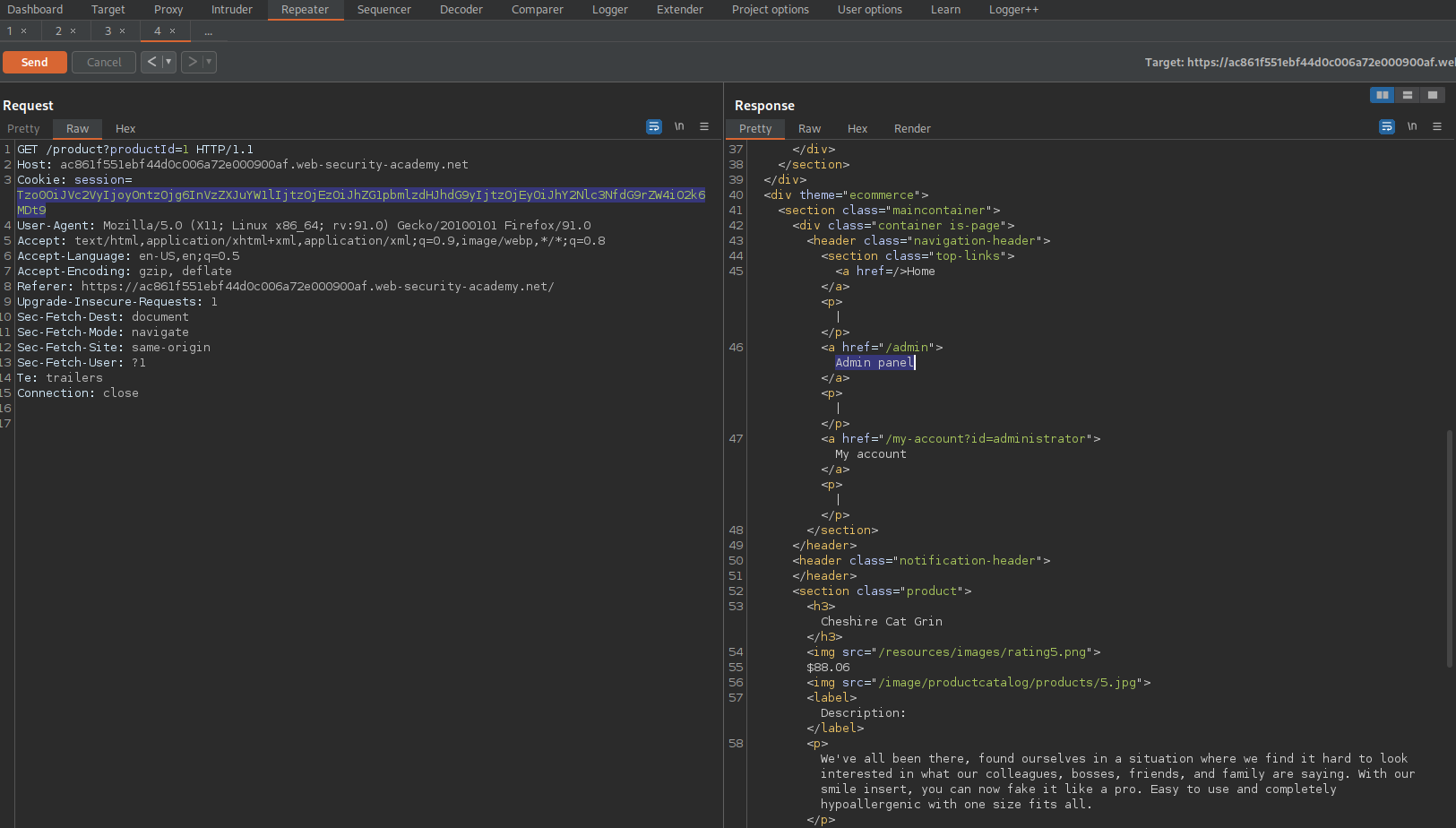Switch Response view to Raw
Screen dimensions: 1456x828
[x=810, y=129]
